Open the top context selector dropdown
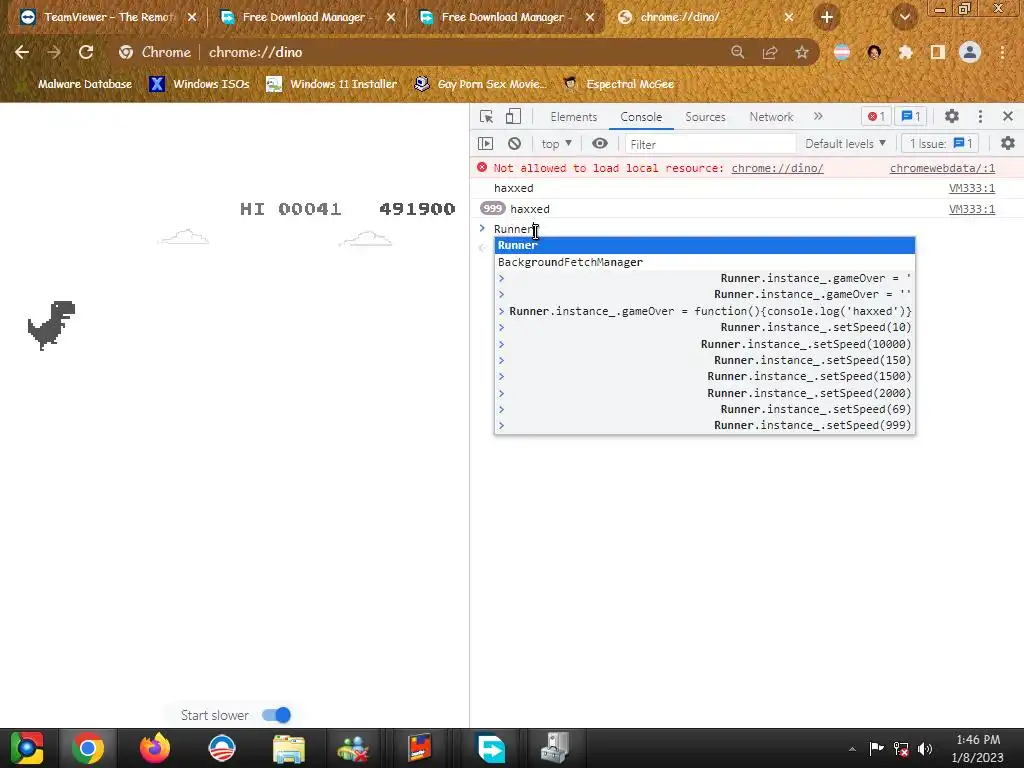 click(x=556, y=144)
